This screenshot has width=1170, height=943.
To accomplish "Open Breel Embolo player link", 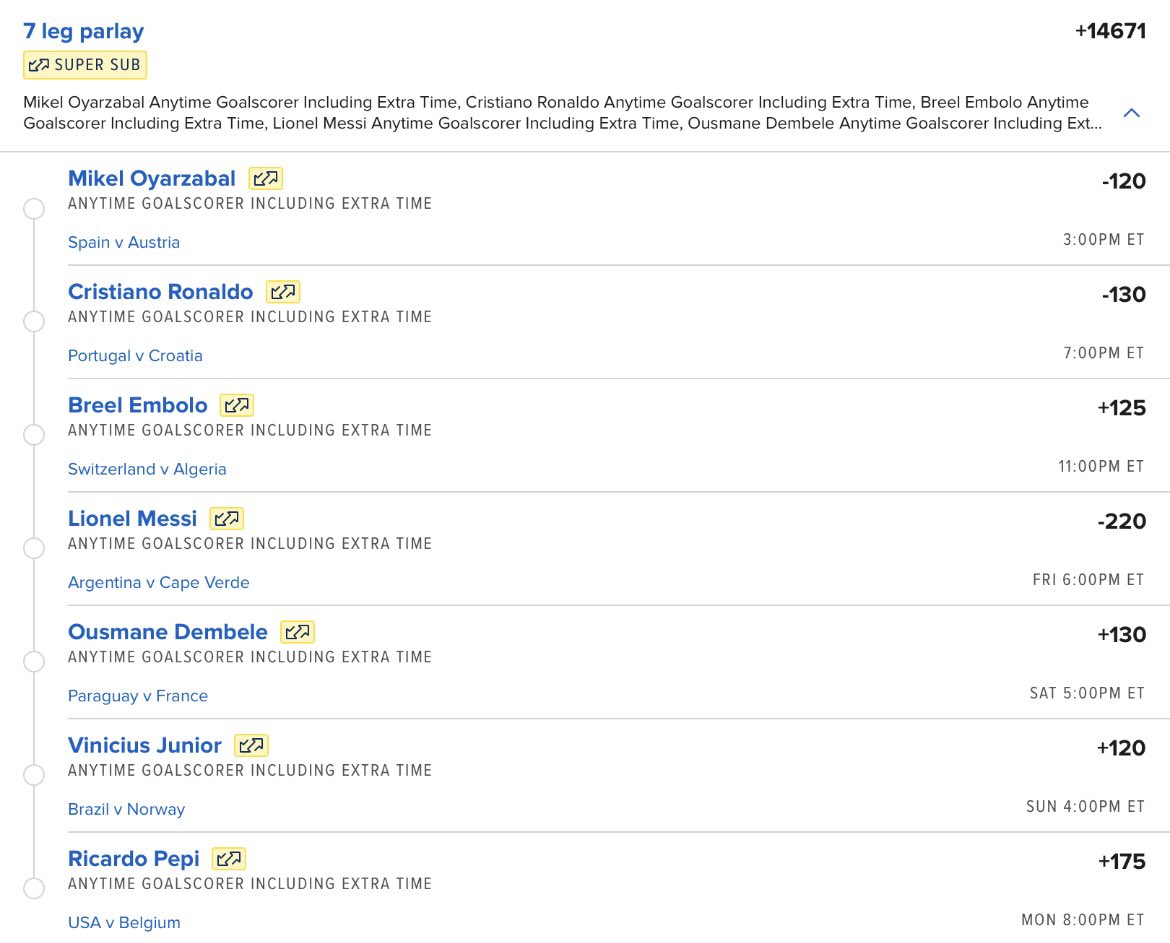I will tap(137, 405).
